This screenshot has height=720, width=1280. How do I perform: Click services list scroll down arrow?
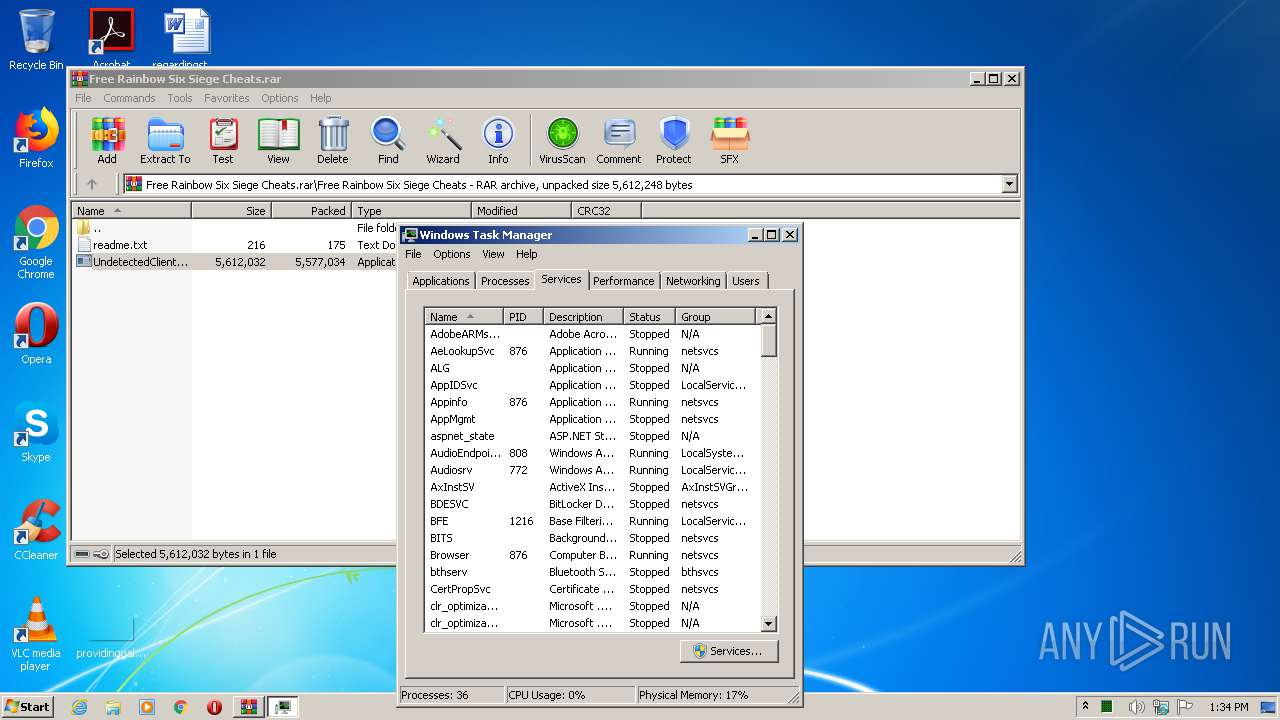(768, 623)
